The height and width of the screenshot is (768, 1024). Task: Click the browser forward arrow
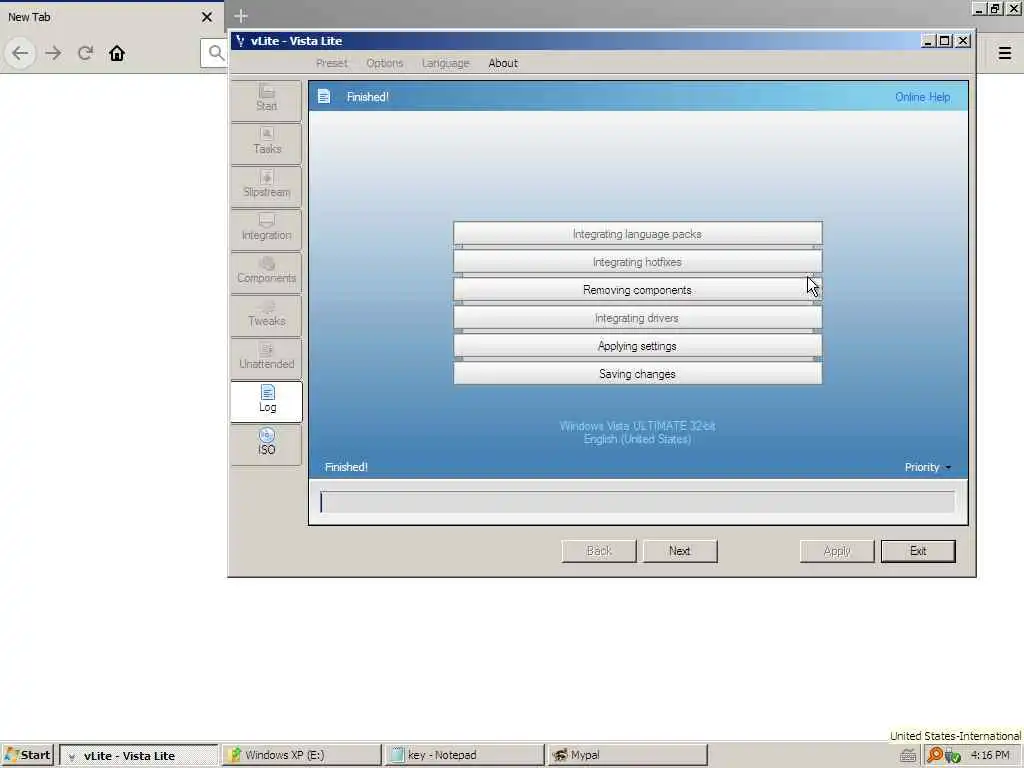[x=54, y=53]
